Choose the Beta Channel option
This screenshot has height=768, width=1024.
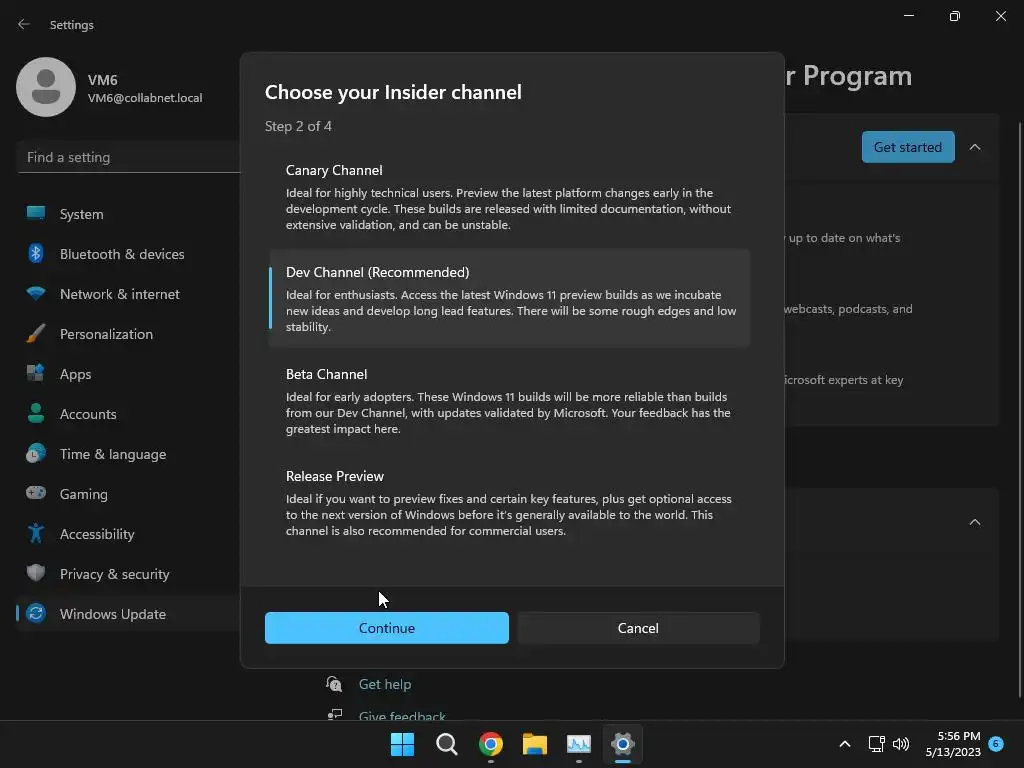coord(509,400)
